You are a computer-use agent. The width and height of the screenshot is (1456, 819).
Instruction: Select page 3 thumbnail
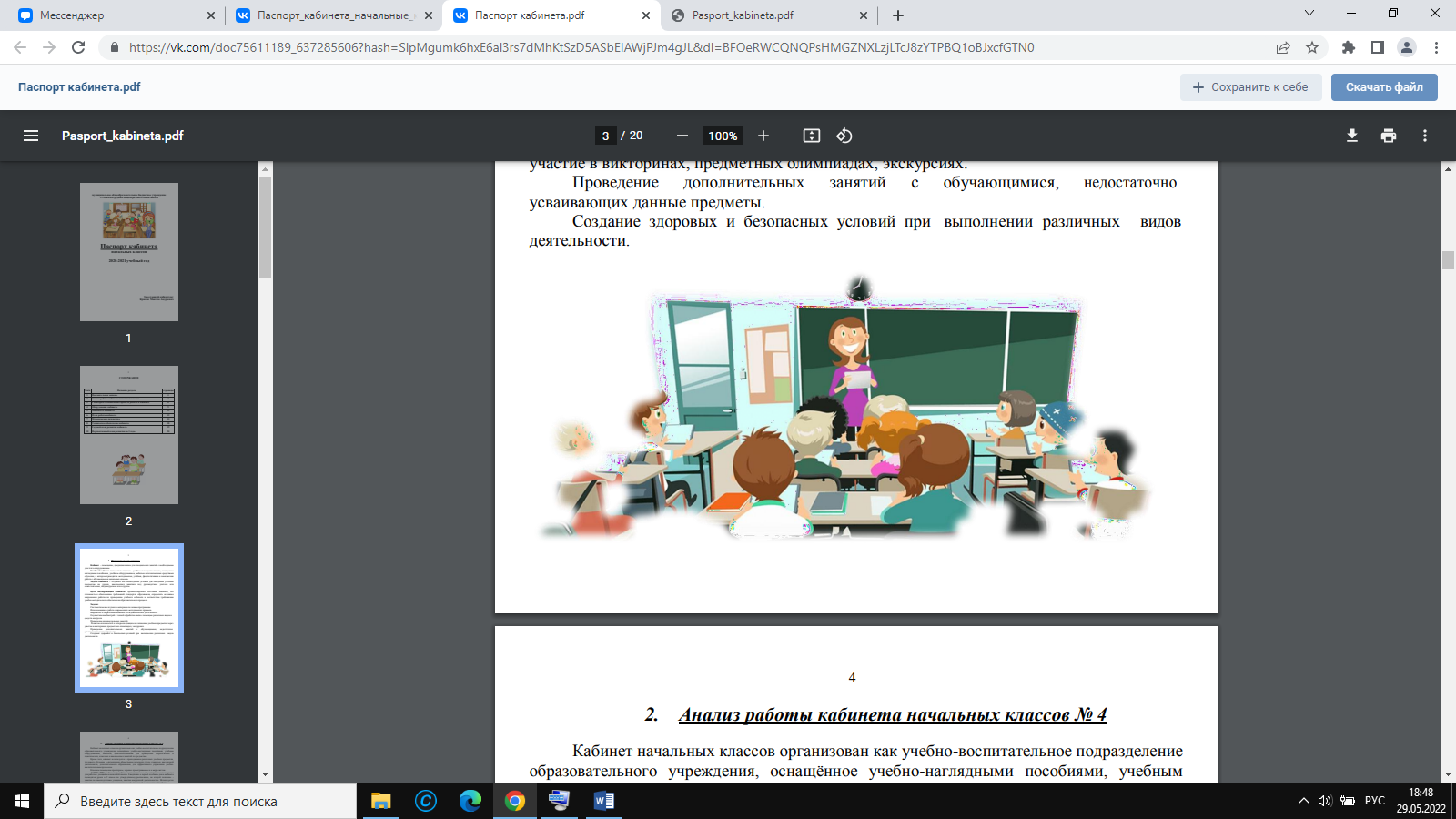coord(129,618)
